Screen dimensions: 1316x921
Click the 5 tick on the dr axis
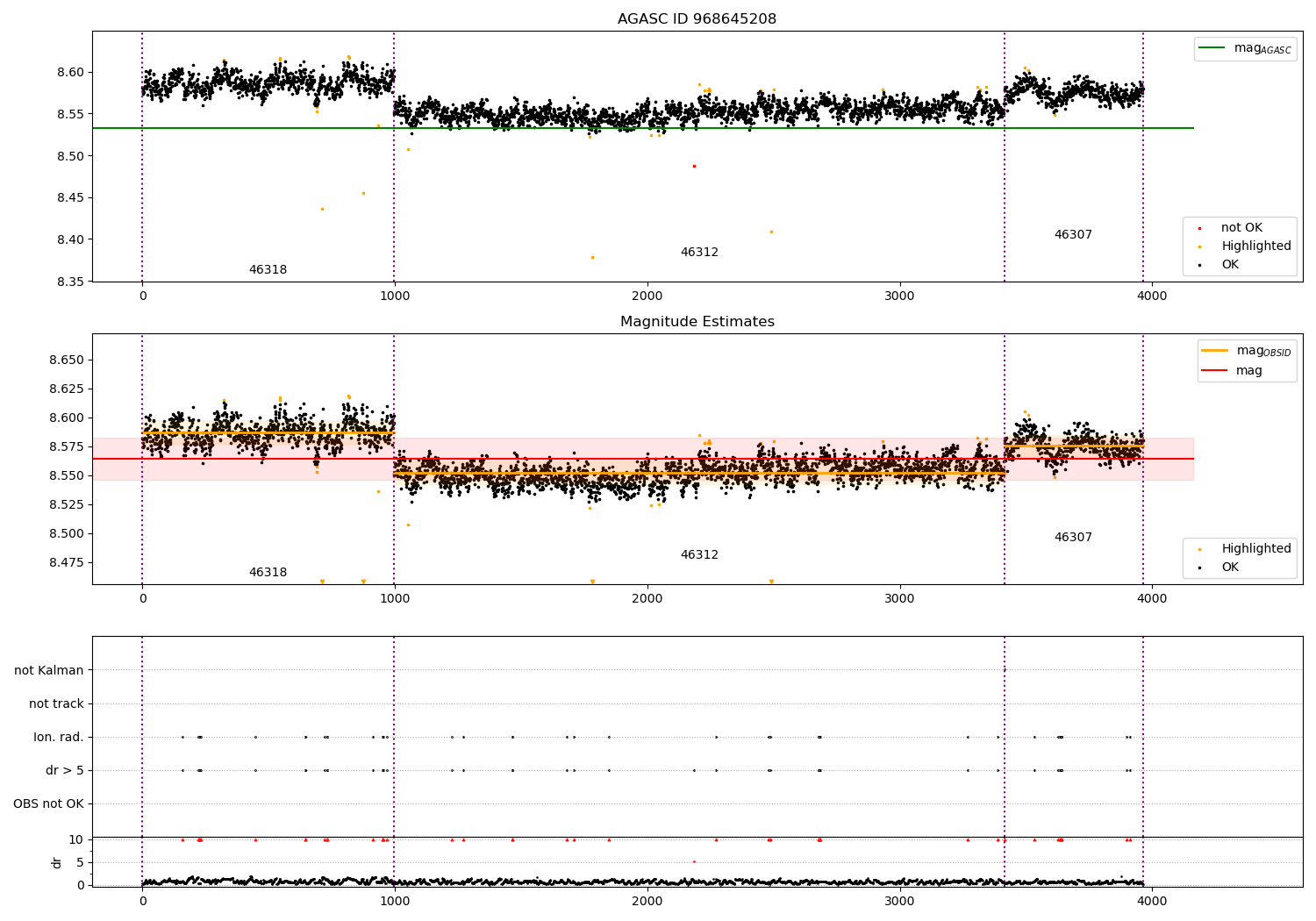click(80, 863)
